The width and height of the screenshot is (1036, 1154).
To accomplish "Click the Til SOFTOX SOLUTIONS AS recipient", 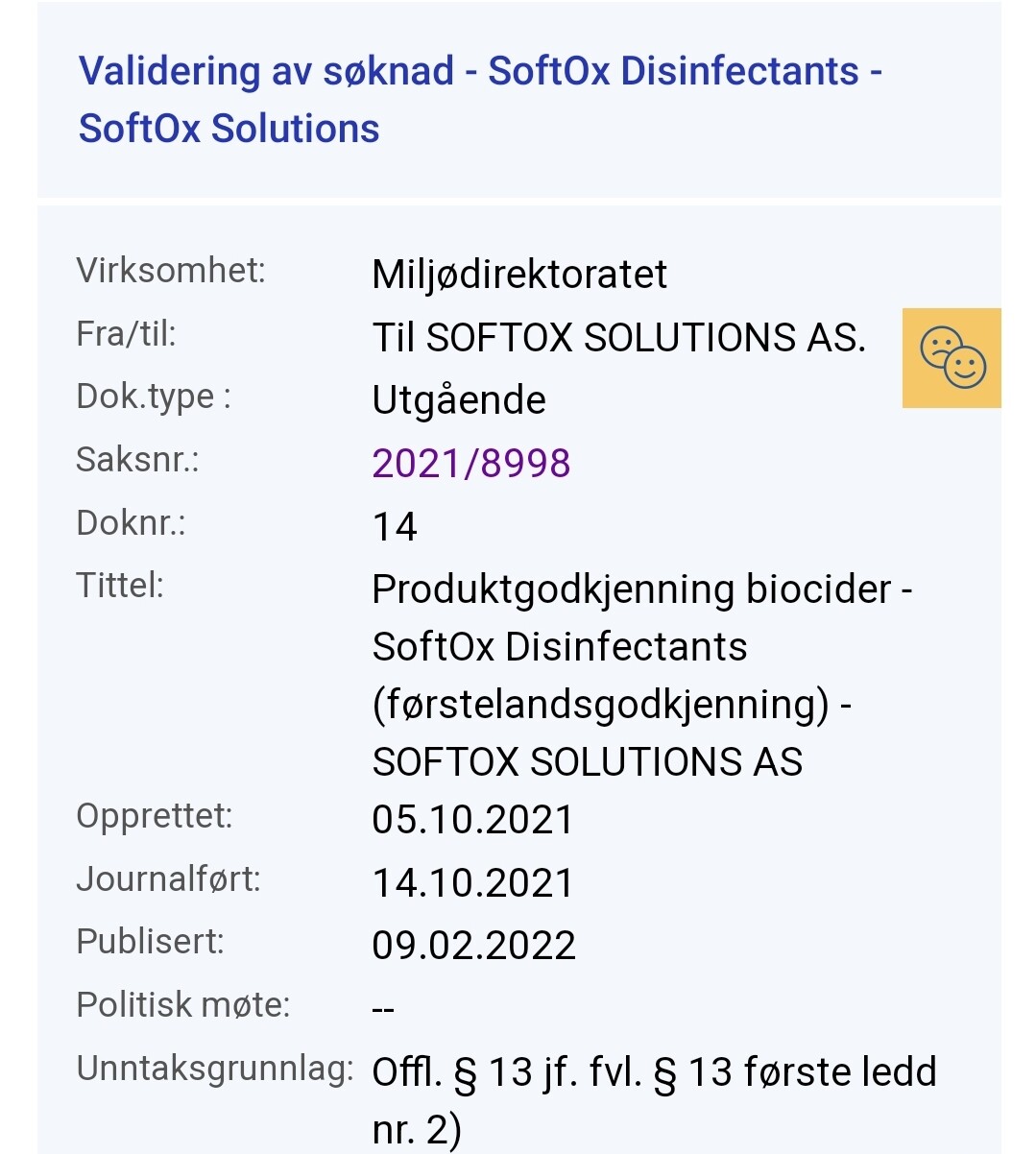I will 619,338.
